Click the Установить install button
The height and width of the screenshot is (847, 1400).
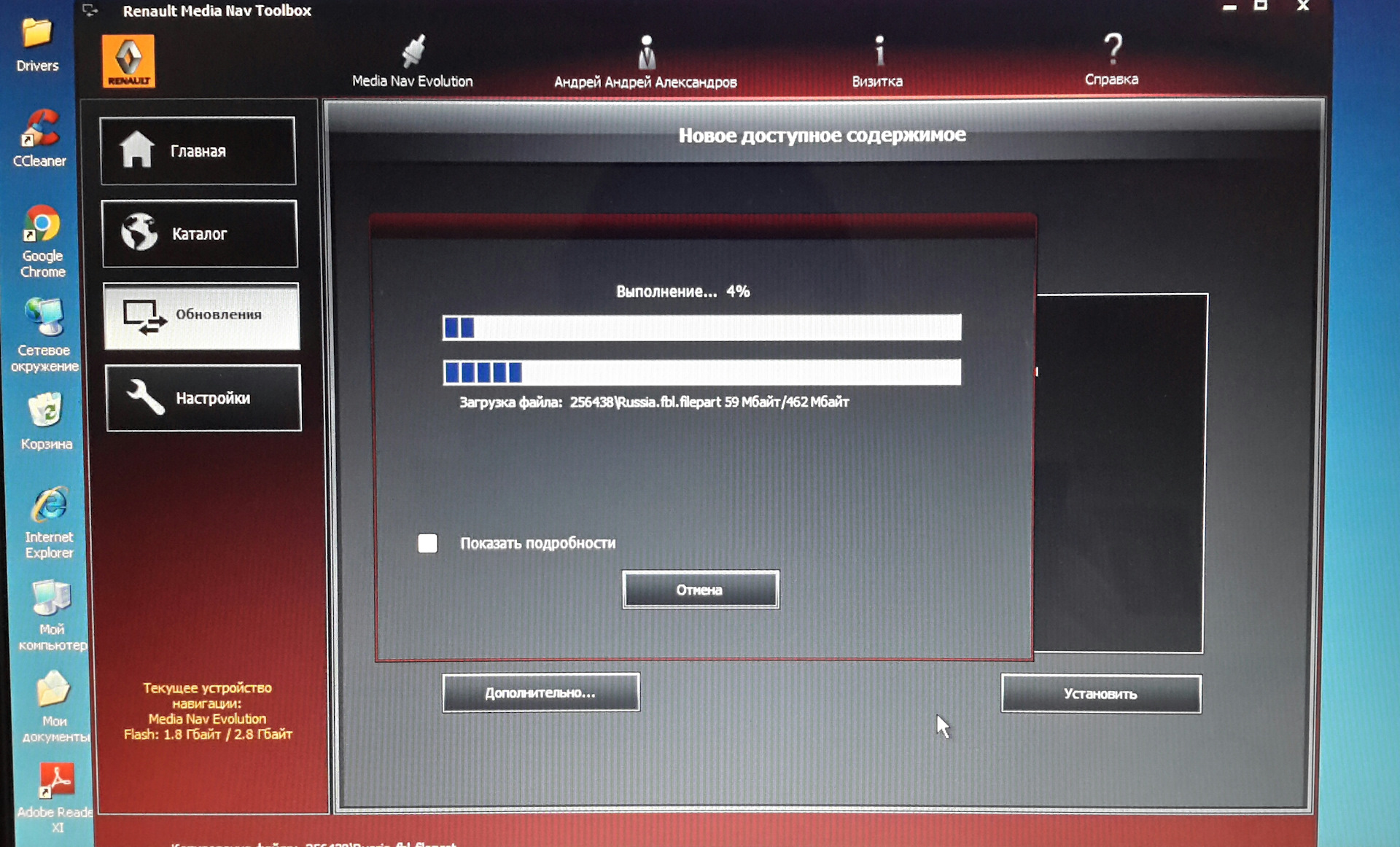[1100, 694]
